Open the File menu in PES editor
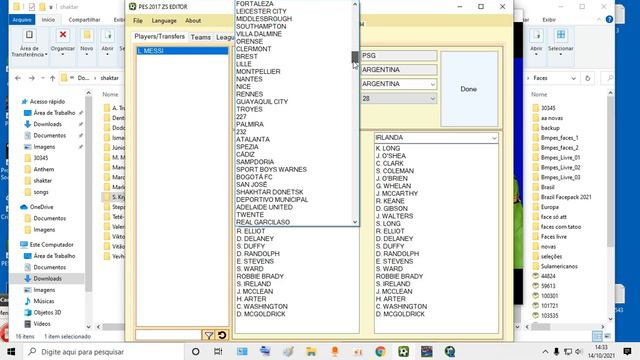 point(138,20)
